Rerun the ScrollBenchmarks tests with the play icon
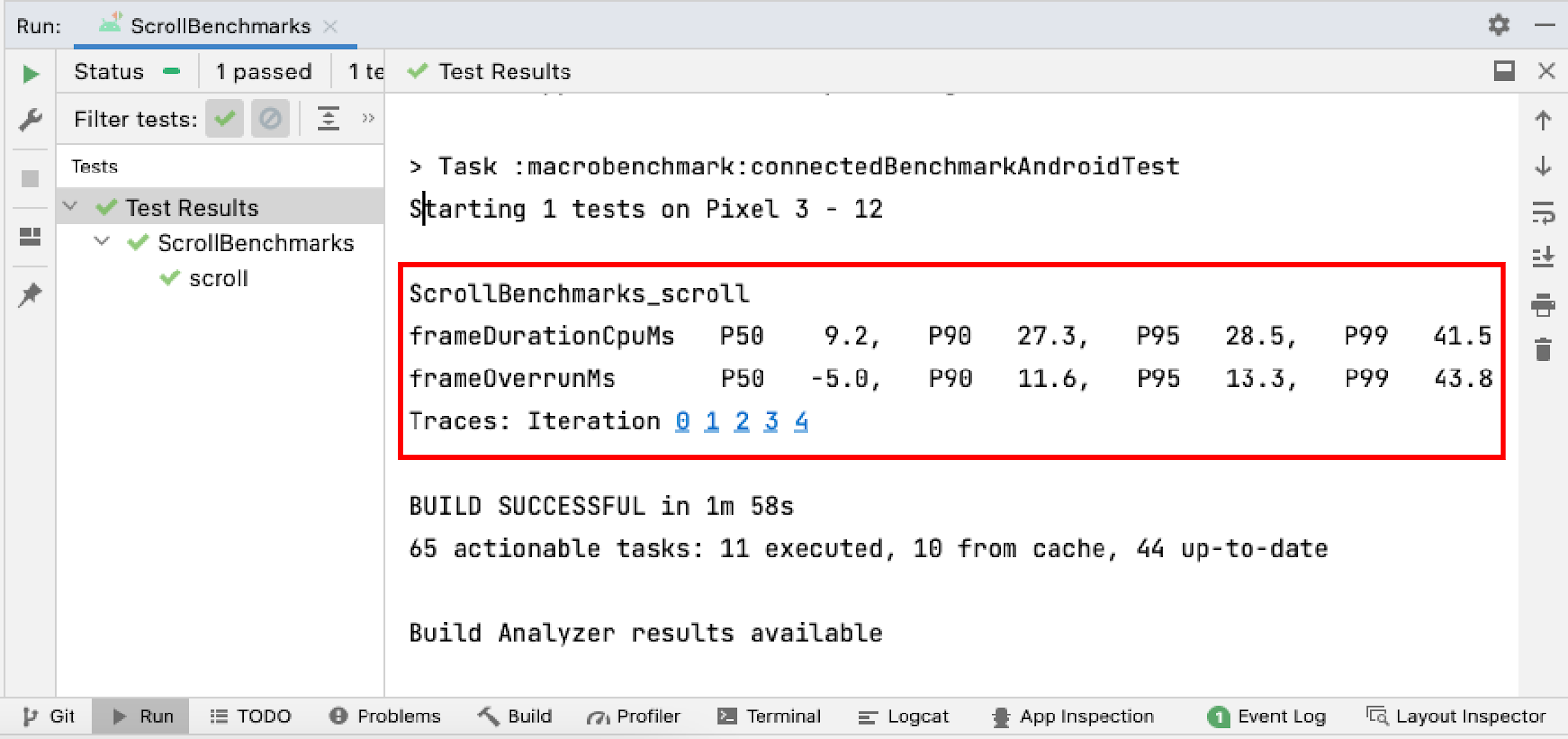This screenshot has width=1568, height=739. click(29, 74)
